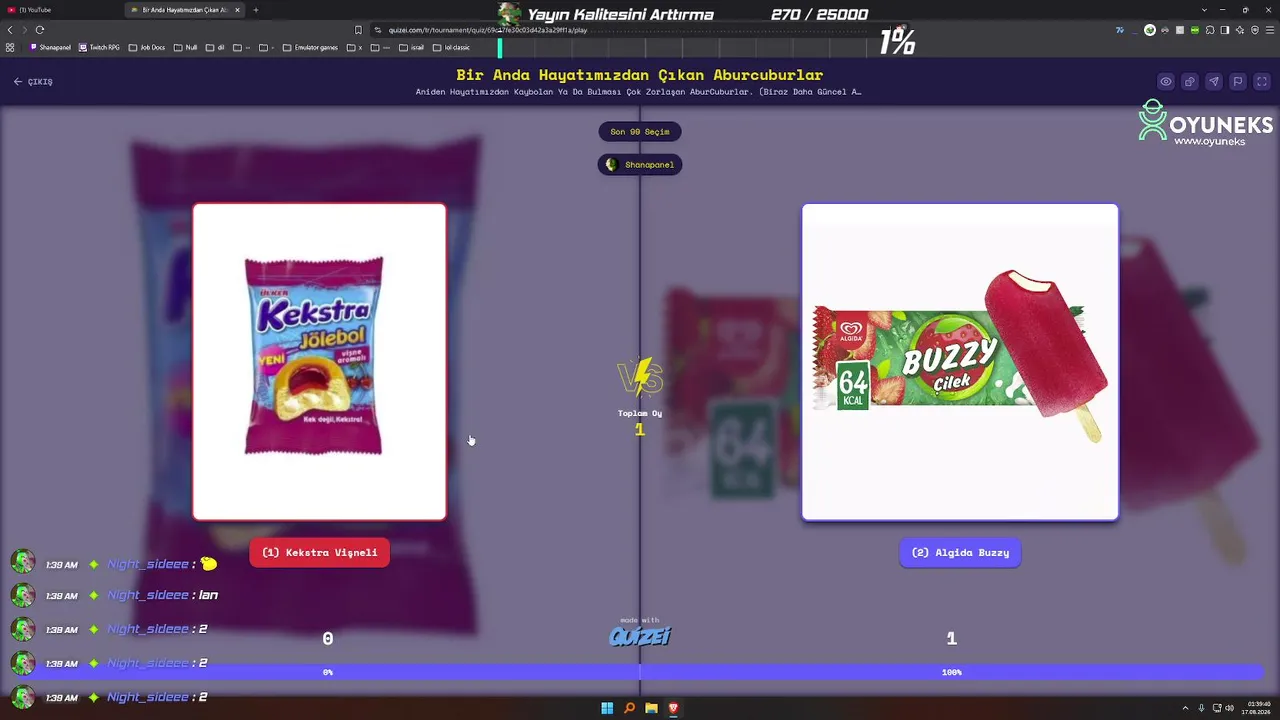The width and height of the screenshot is (1280, 720).
Task: Switch to the YouTube browser tab
Action: pyautogui.click(x=60, y=10)
